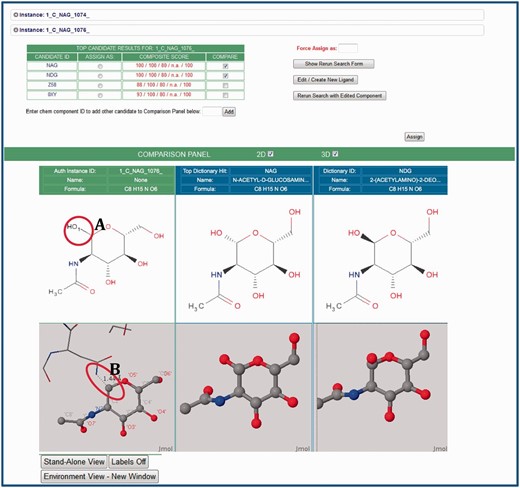
Task: Click the COMPARISON PANEL header
Action: (x=174, y=154)
